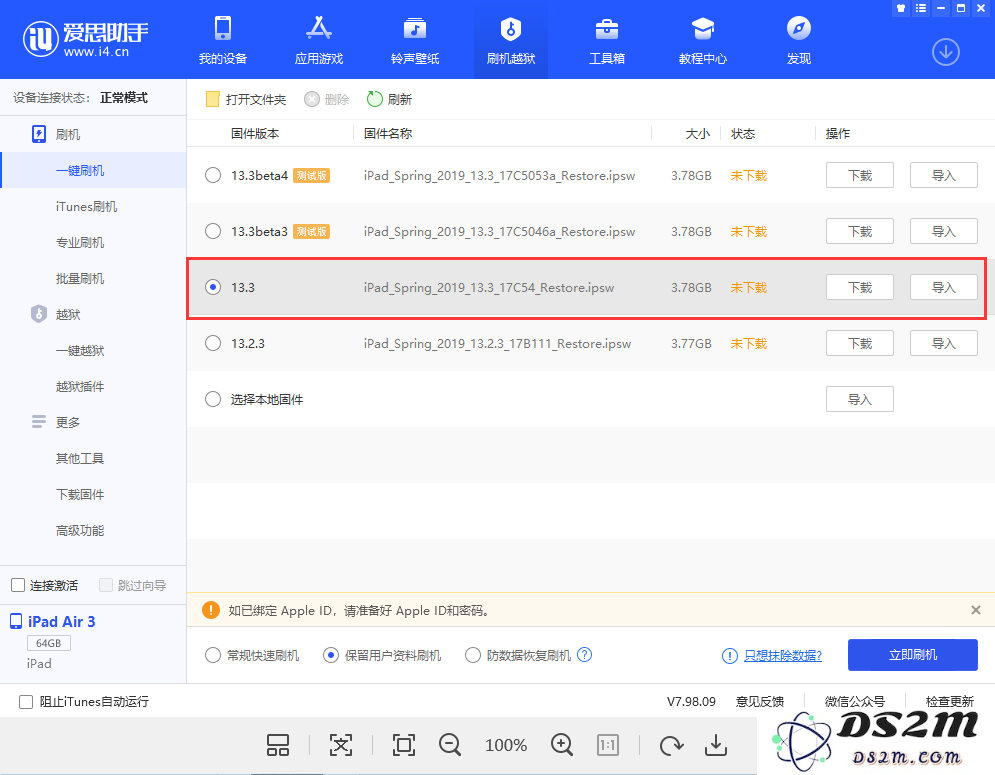Select the 13.3beta4 firmware radio button

click(213, 175)
